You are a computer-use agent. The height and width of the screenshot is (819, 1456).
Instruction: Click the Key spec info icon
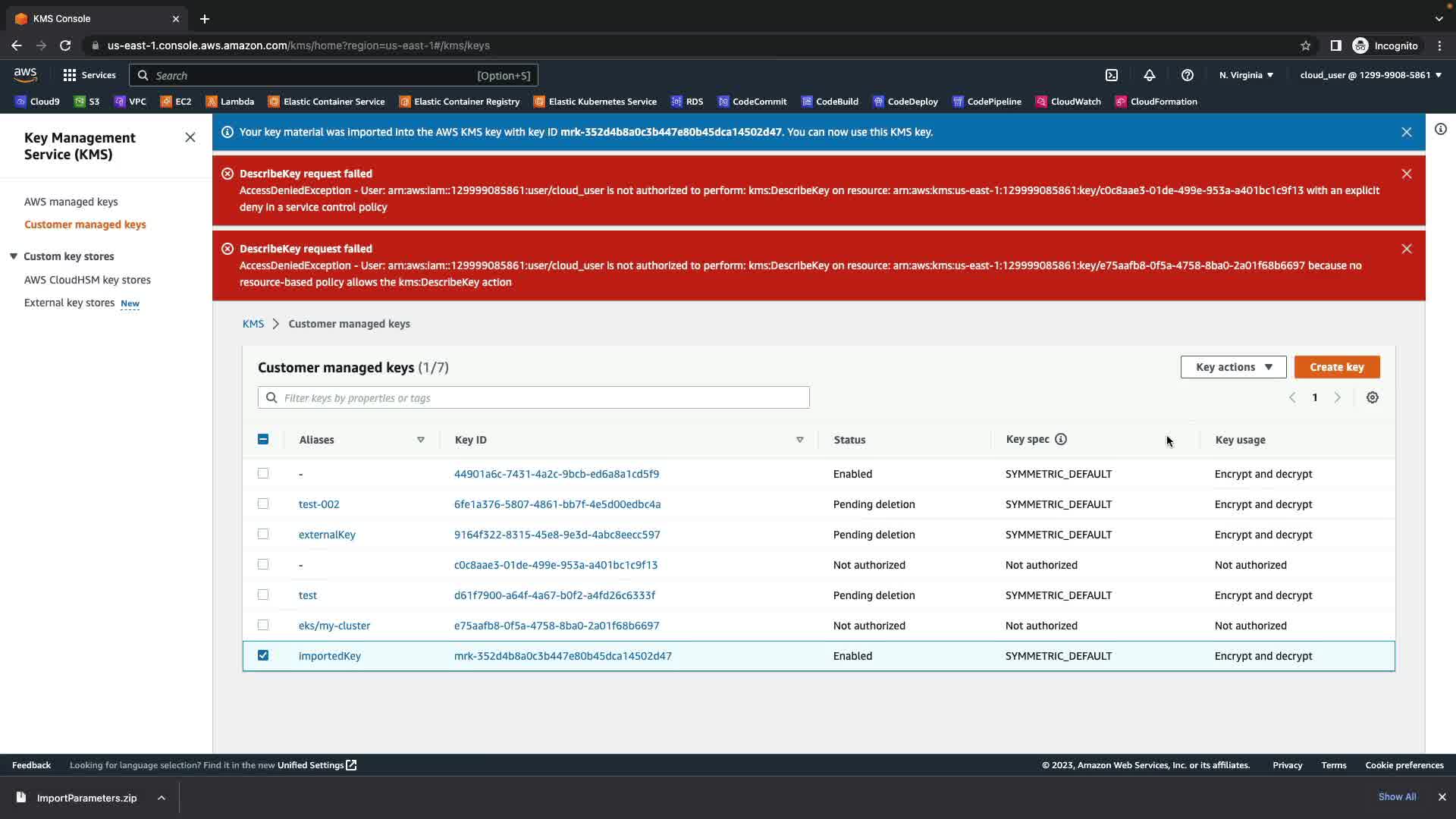click(x=1061, y=439)
